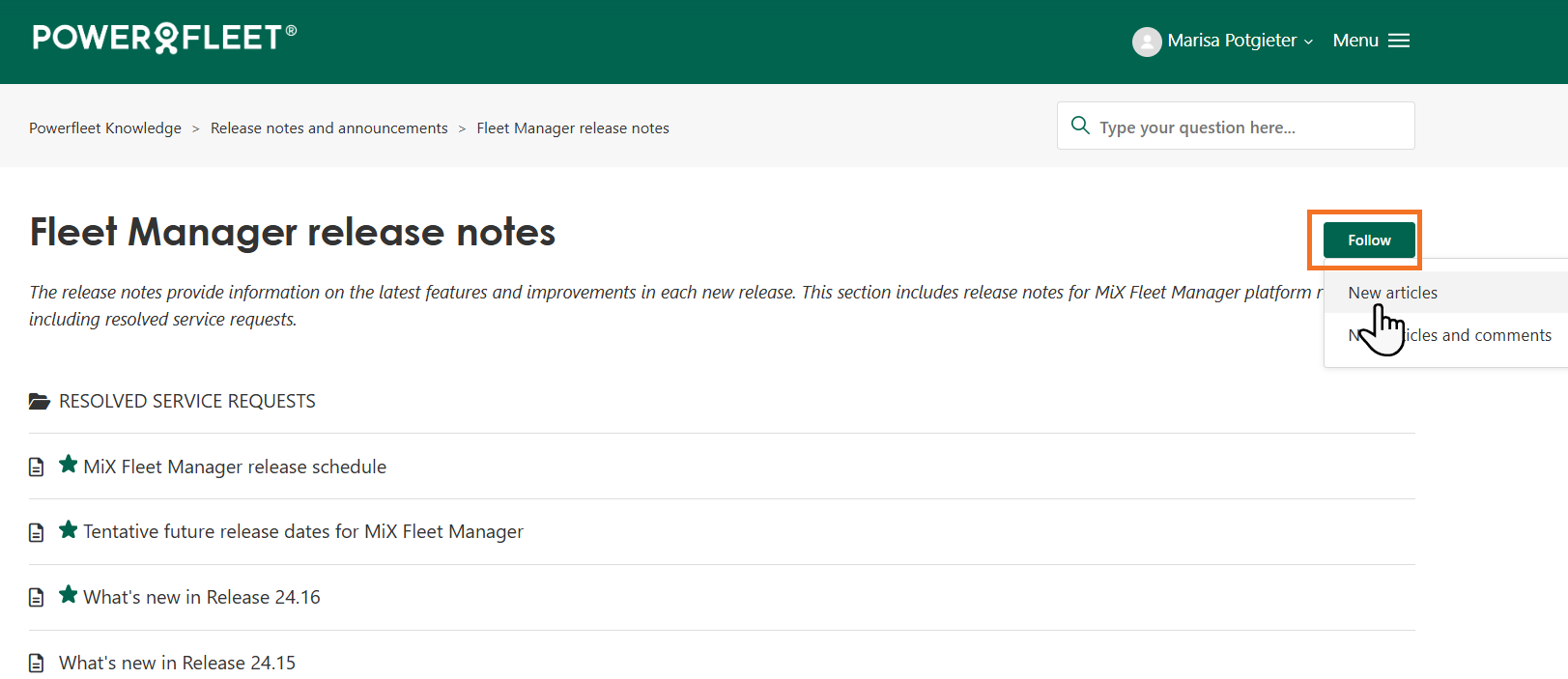1568x679 pixels.
Task: Open What's new in Release 24.15
Action: 178,663
